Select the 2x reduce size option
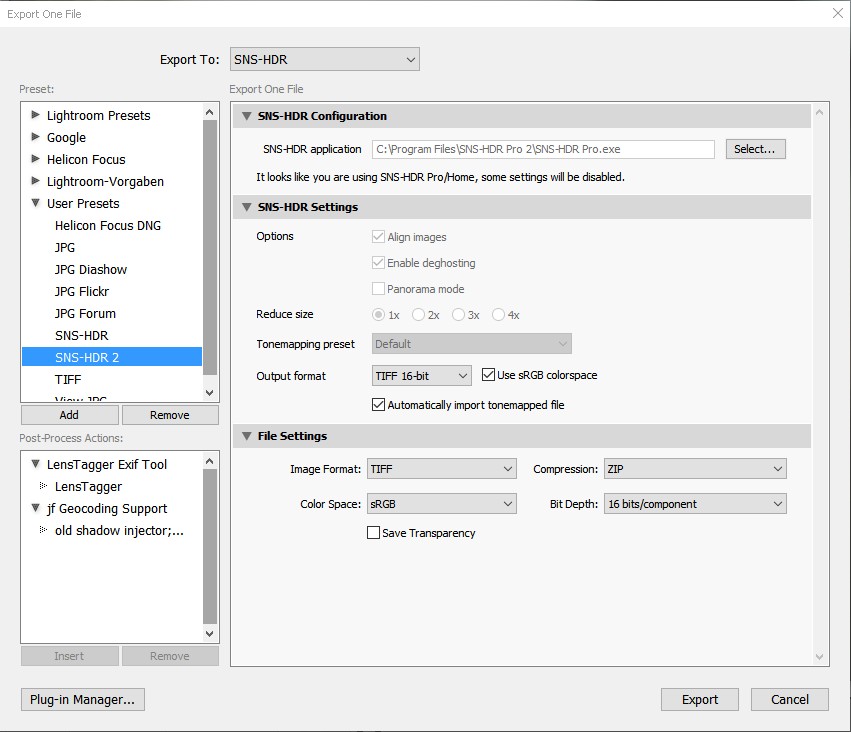851x732 pixels. pos(418,315)
